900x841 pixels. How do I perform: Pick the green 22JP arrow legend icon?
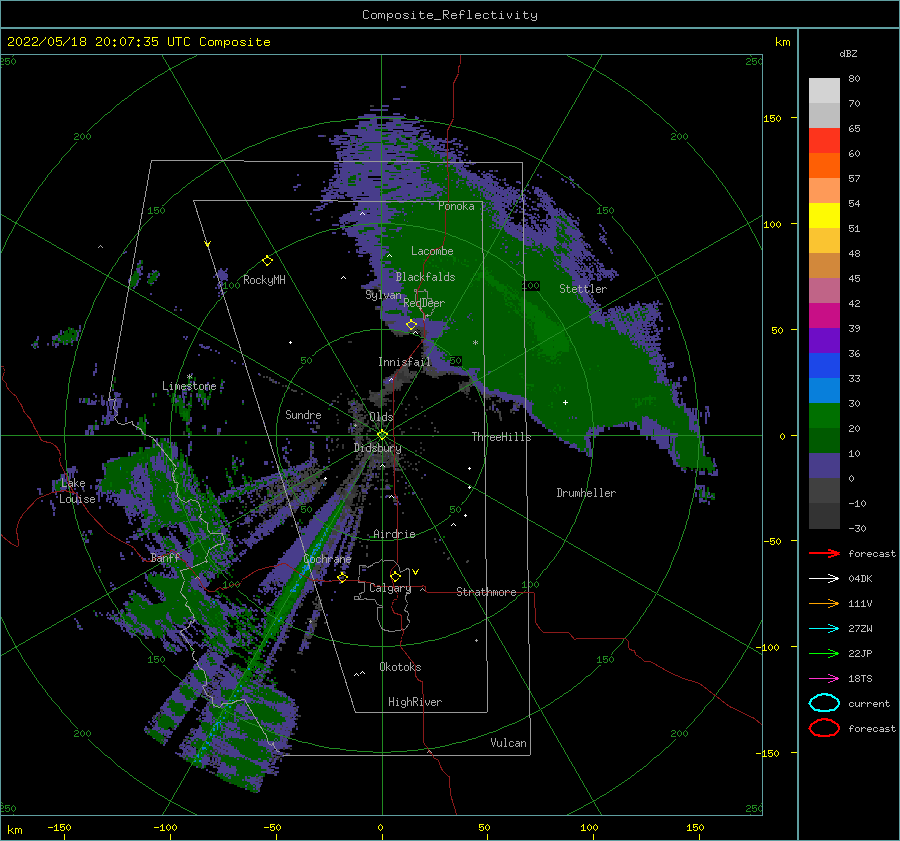click(x=824, y=653)
